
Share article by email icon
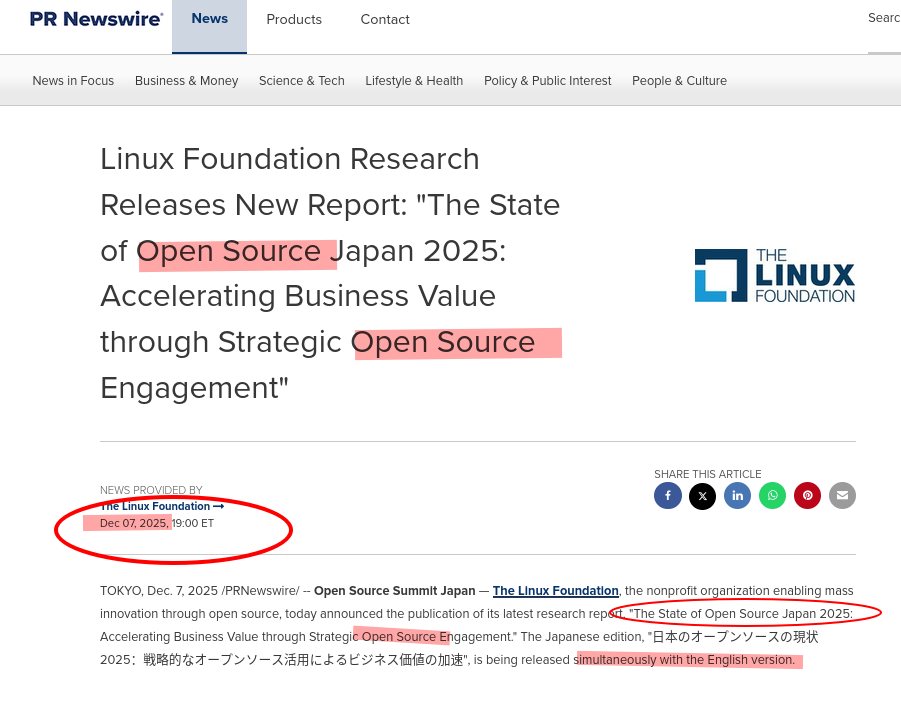pos(842,496)
